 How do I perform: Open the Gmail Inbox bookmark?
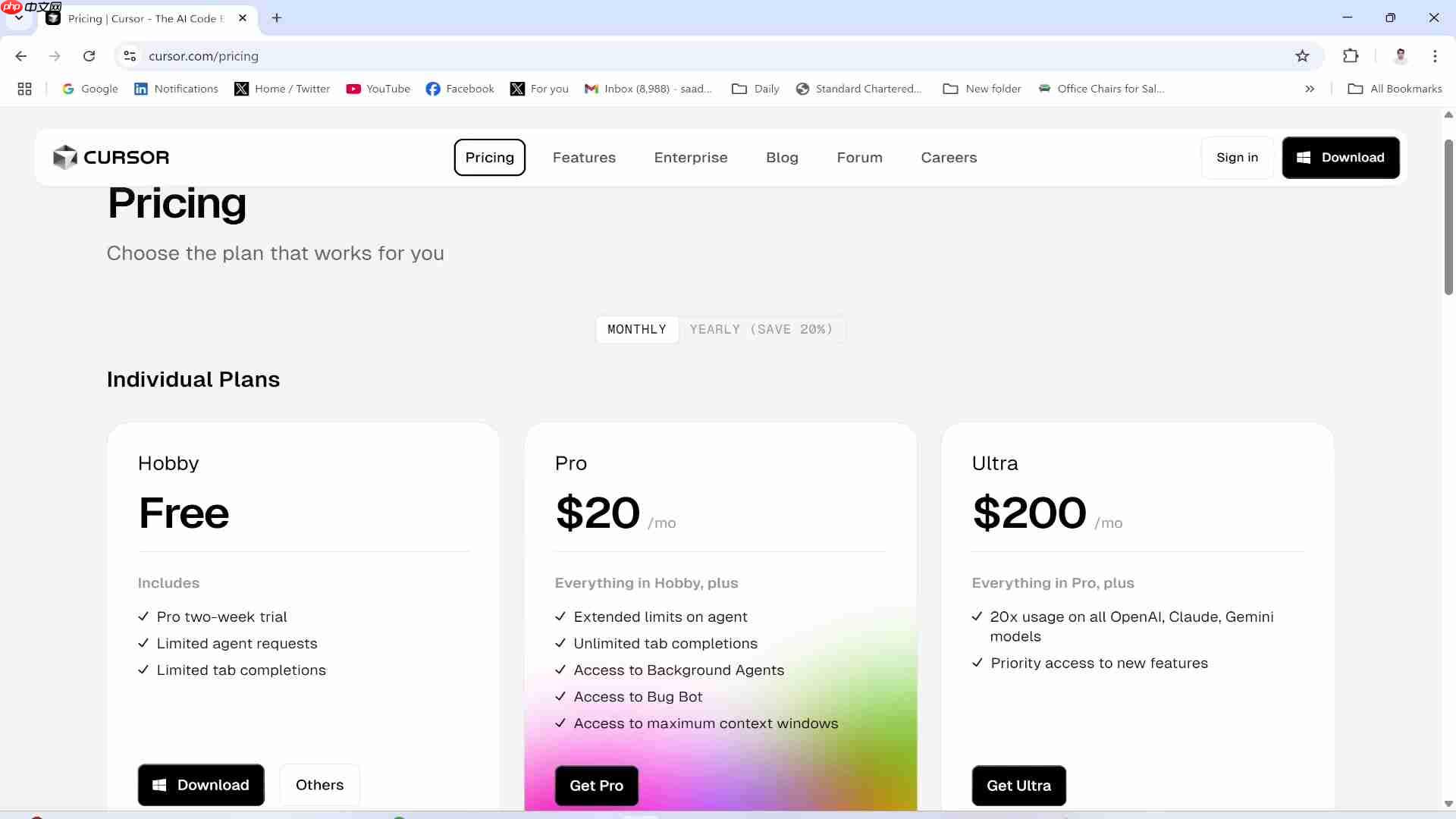(648, 89)
